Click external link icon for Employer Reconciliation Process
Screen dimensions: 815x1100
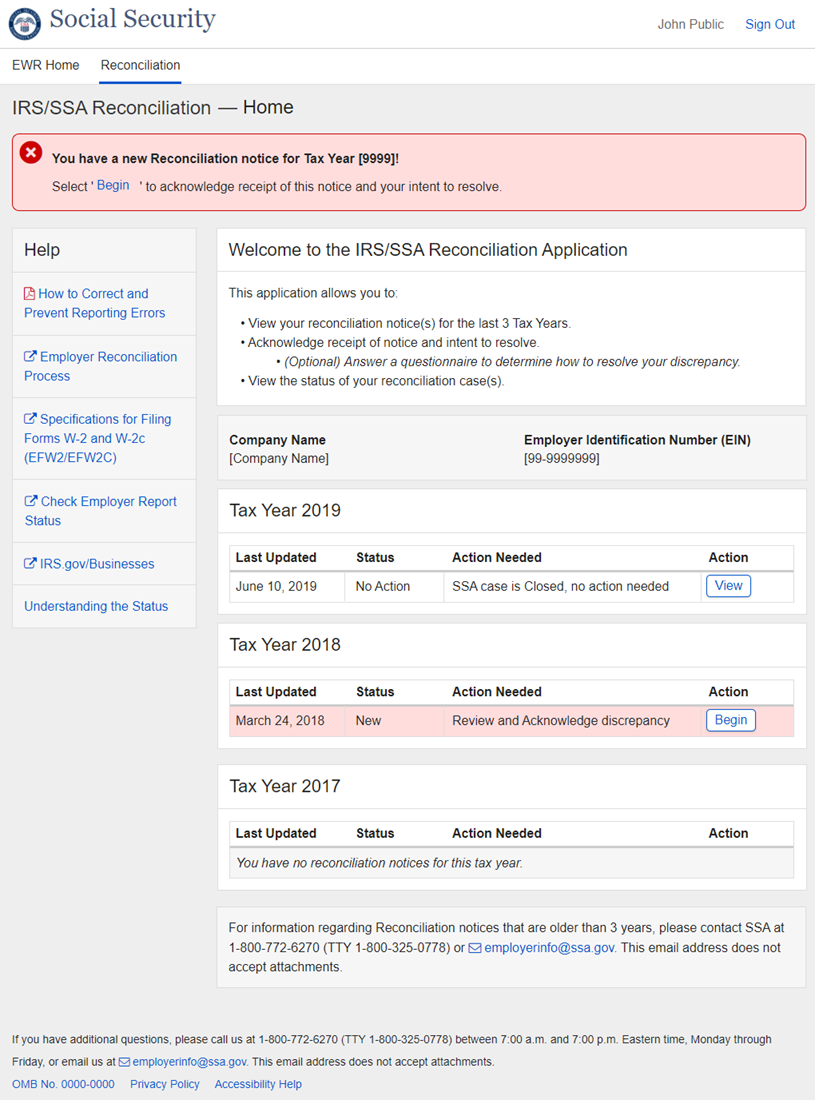coord(30,357)
